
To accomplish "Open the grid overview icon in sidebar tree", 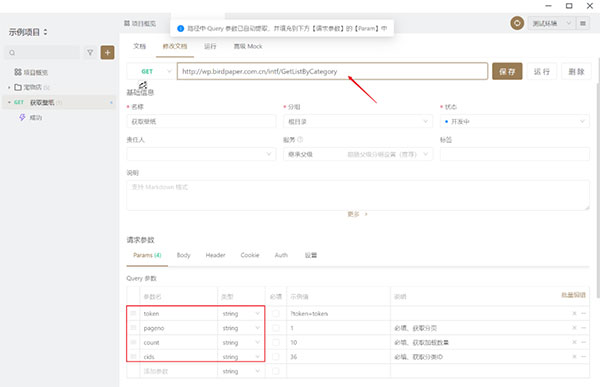I will tap(18, 72).
